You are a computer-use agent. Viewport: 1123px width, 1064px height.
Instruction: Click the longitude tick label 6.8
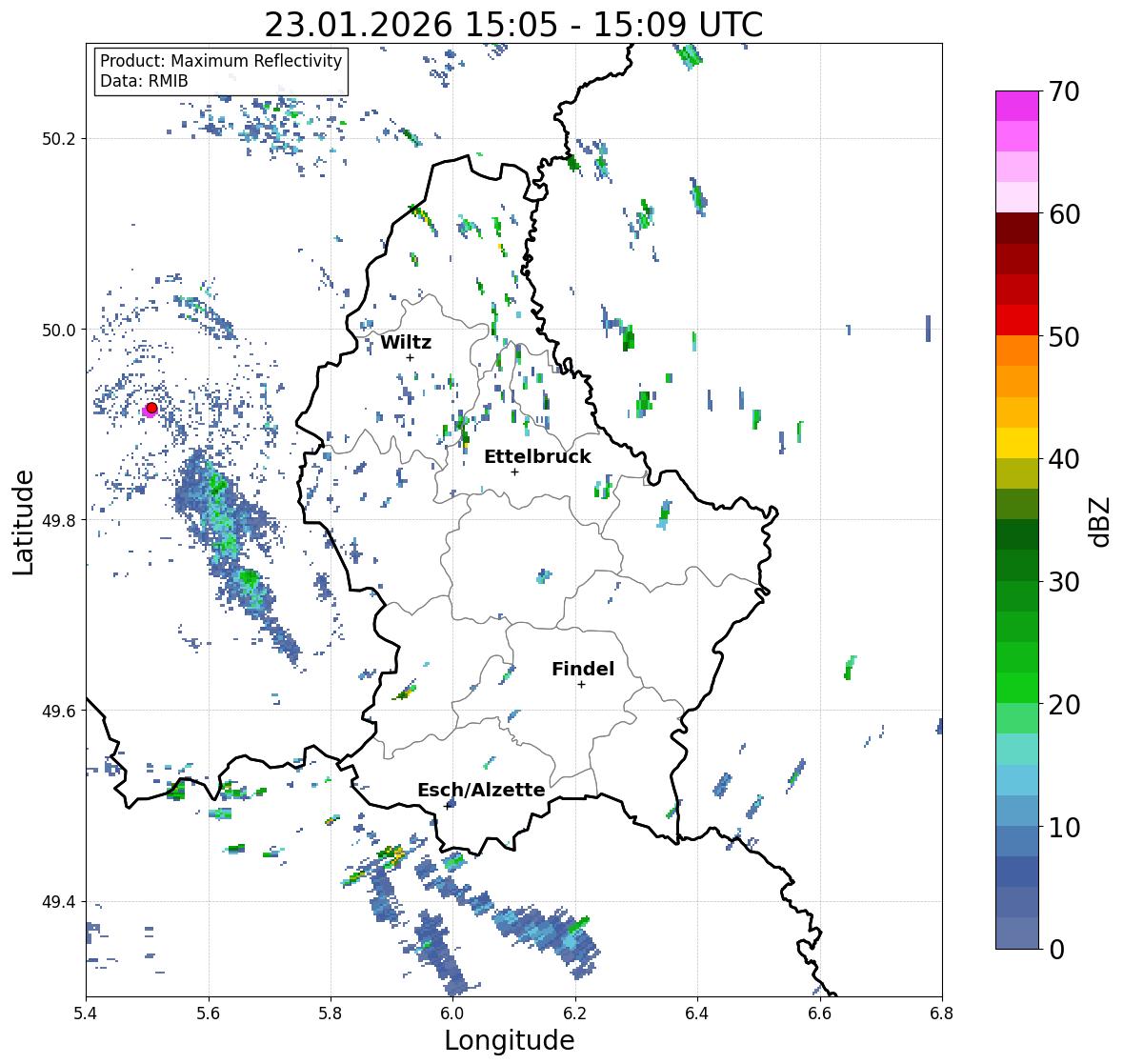click(942, 1013)
